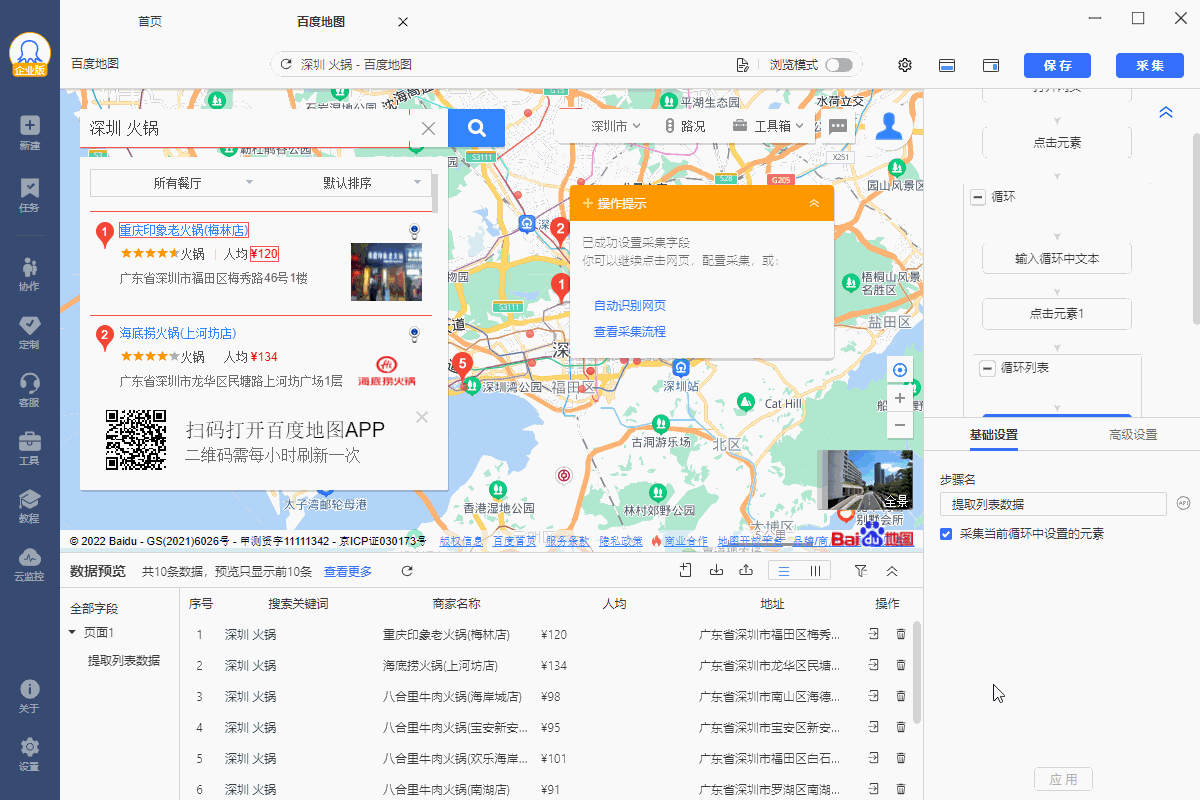1200x800 pixels.
Task: Select 提取列表数据 in the field tree
Action: click(123, 660)
